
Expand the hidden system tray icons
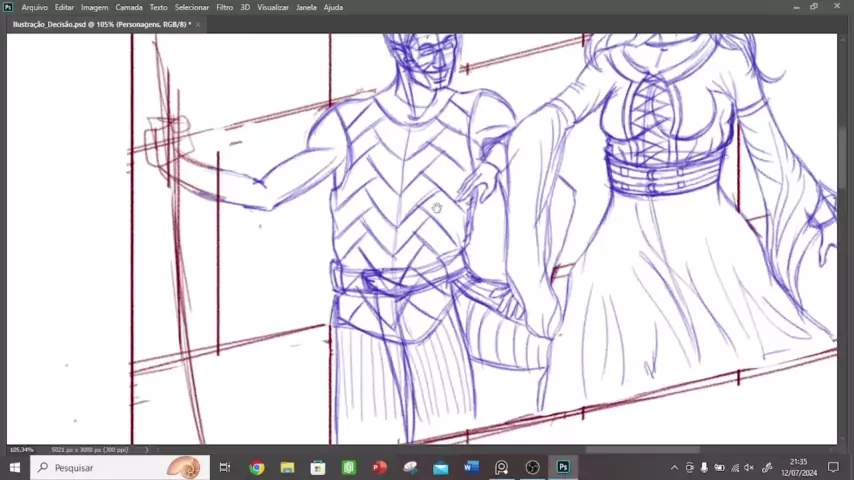click(x=674, y=467)
